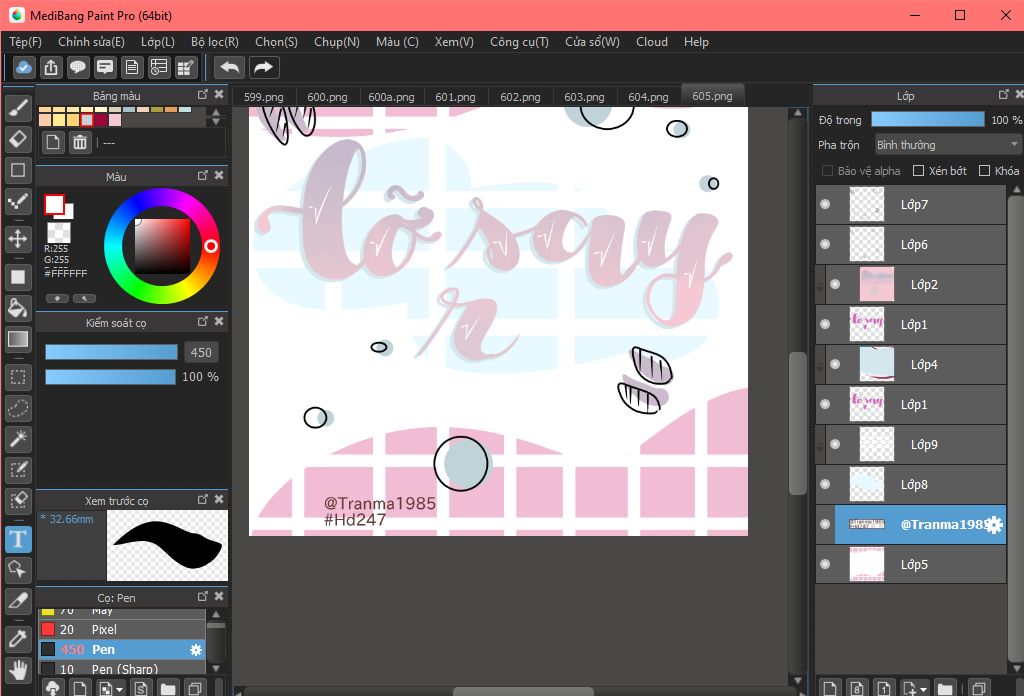This screenshot has width=1024, height=696.
Task: Toggle visibility of Lớp6 layer
Action: point(825,244)
